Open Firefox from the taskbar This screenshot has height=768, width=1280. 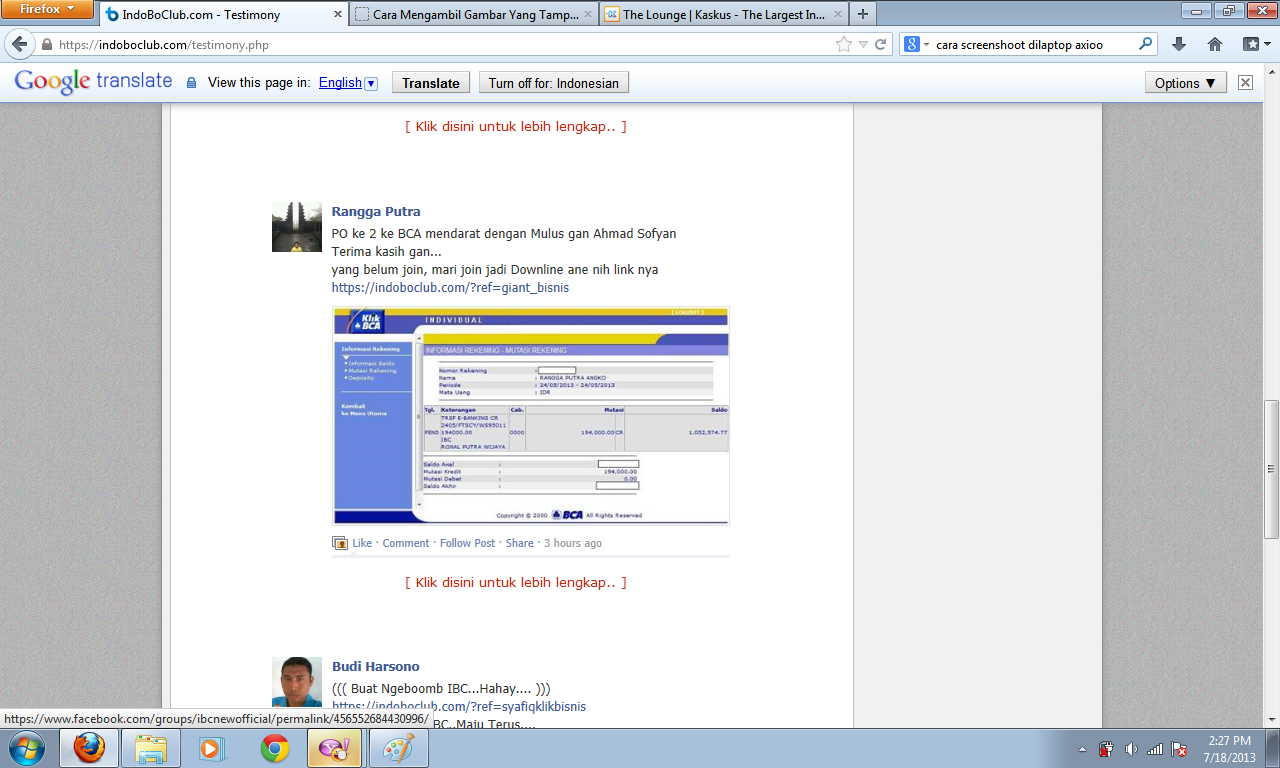pyautogui.click(x=89, y=748)
